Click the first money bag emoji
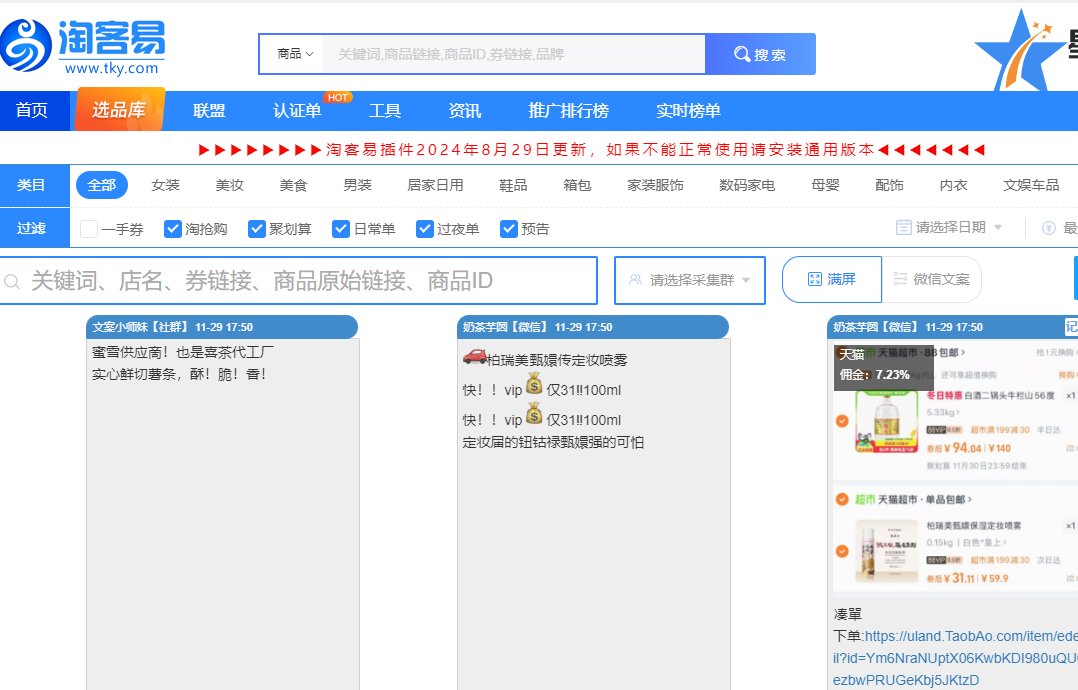 534,384
